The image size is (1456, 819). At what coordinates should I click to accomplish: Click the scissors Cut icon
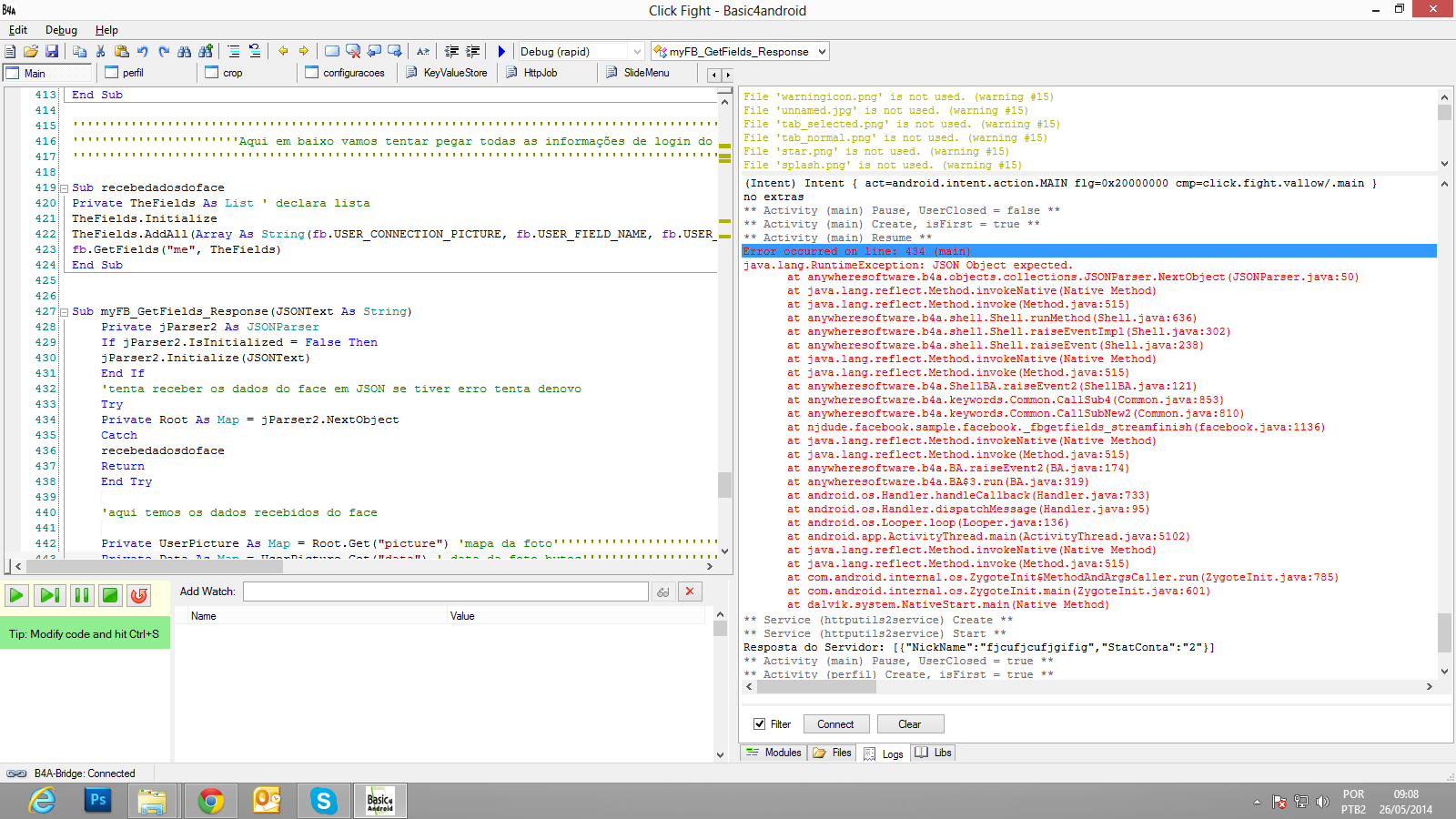101,52
